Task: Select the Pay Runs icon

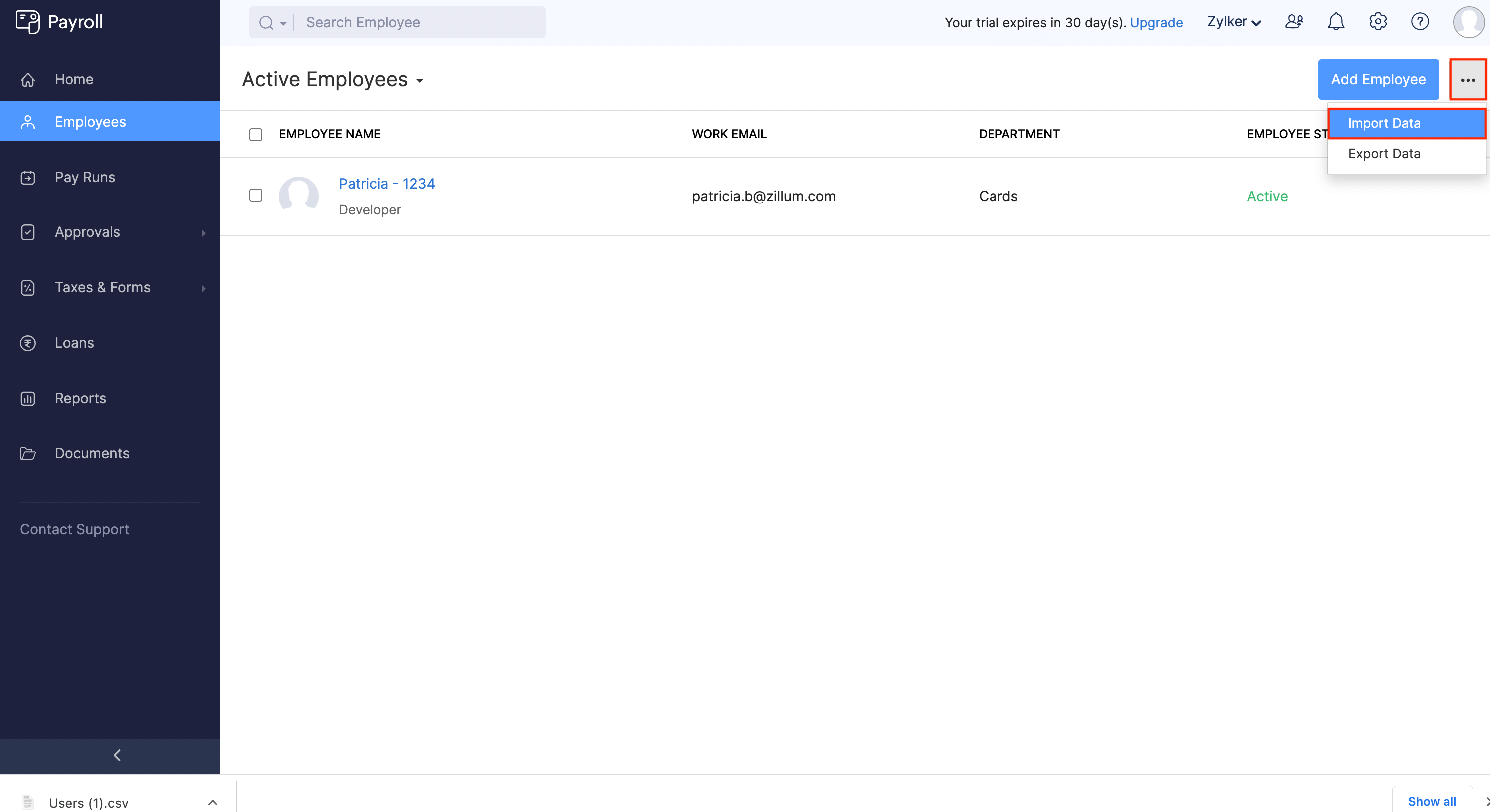Action: [28, 177]
